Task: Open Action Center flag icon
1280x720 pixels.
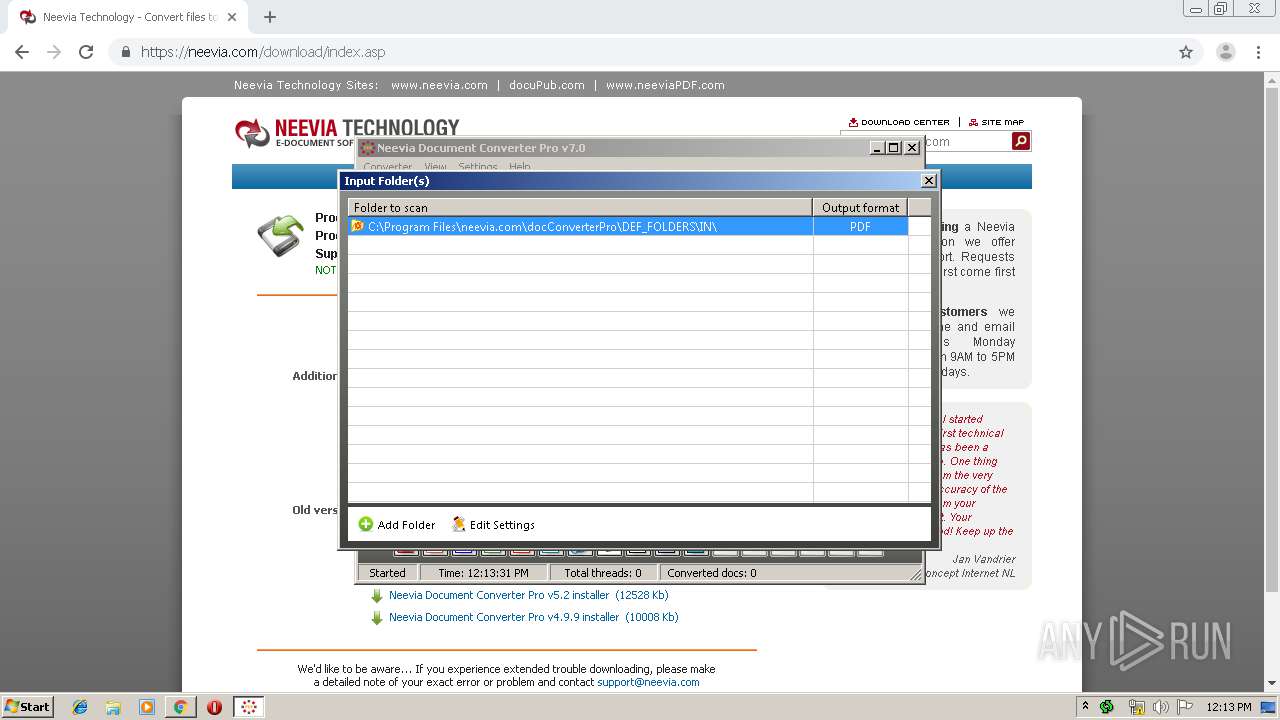Action: click(1185, 707)
